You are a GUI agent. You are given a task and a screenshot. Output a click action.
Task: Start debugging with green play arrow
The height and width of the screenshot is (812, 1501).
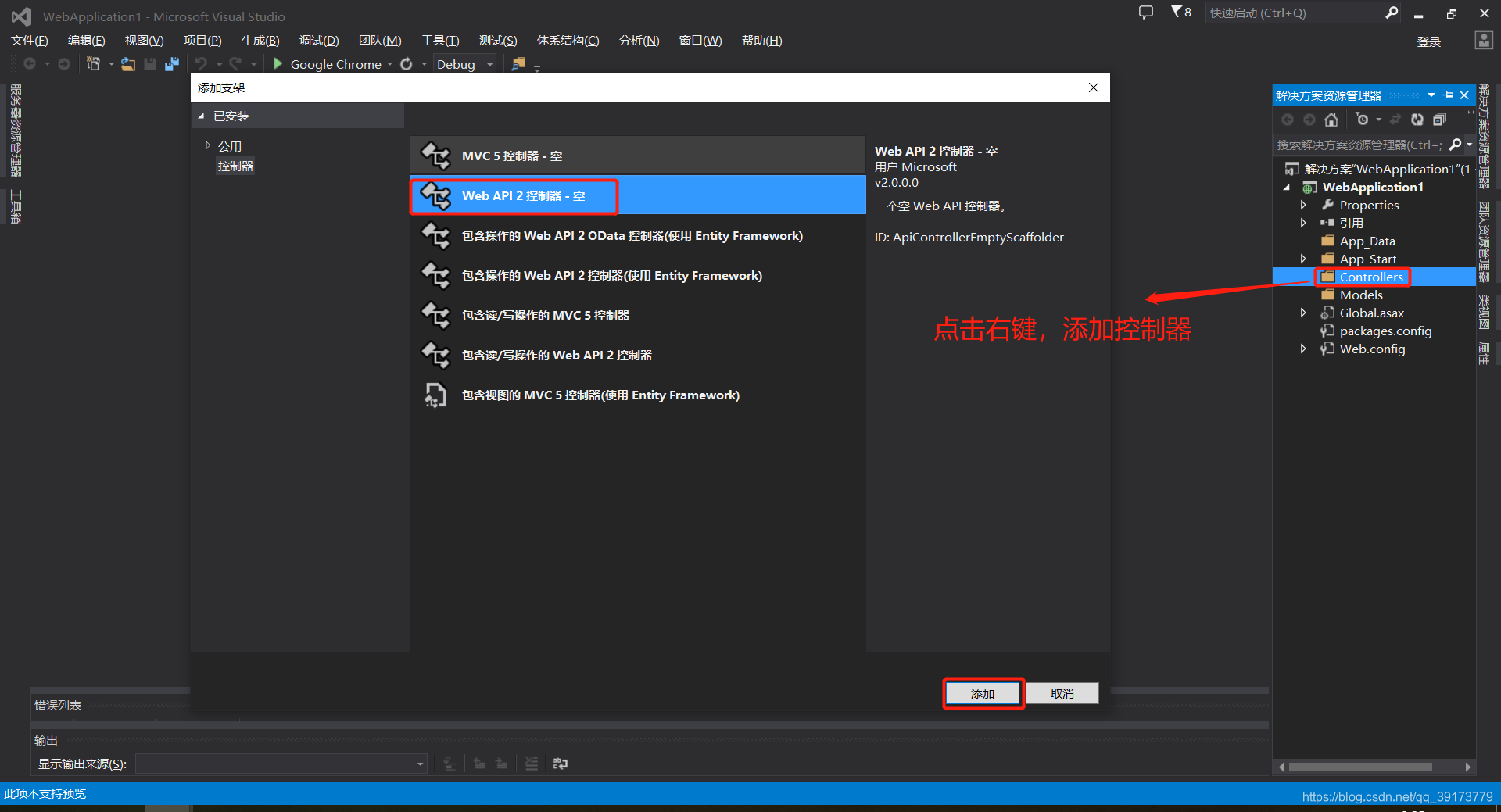pyautogui.click(x=278, y=64)
